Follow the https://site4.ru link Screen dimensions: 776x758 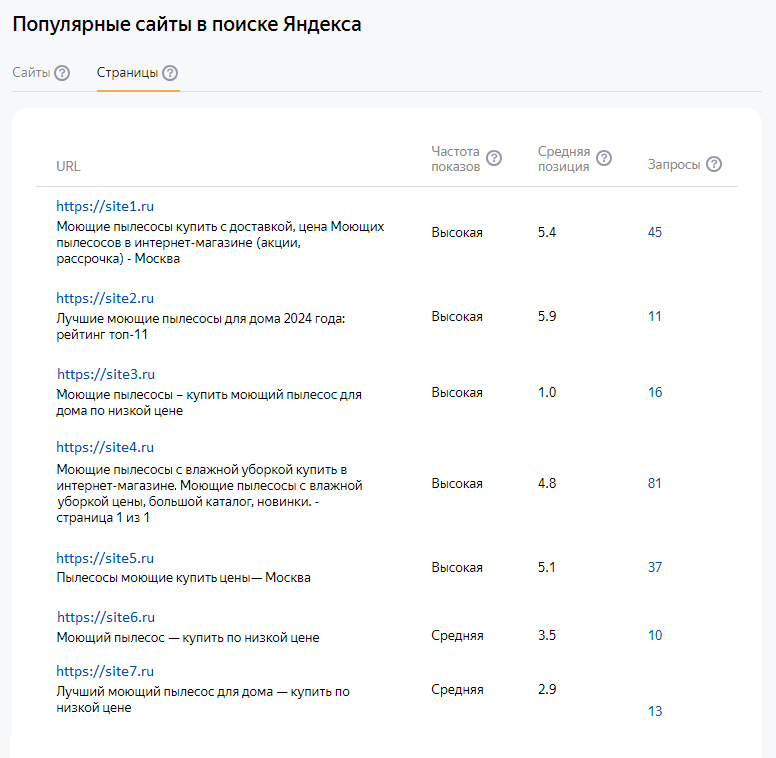(105, 447)
